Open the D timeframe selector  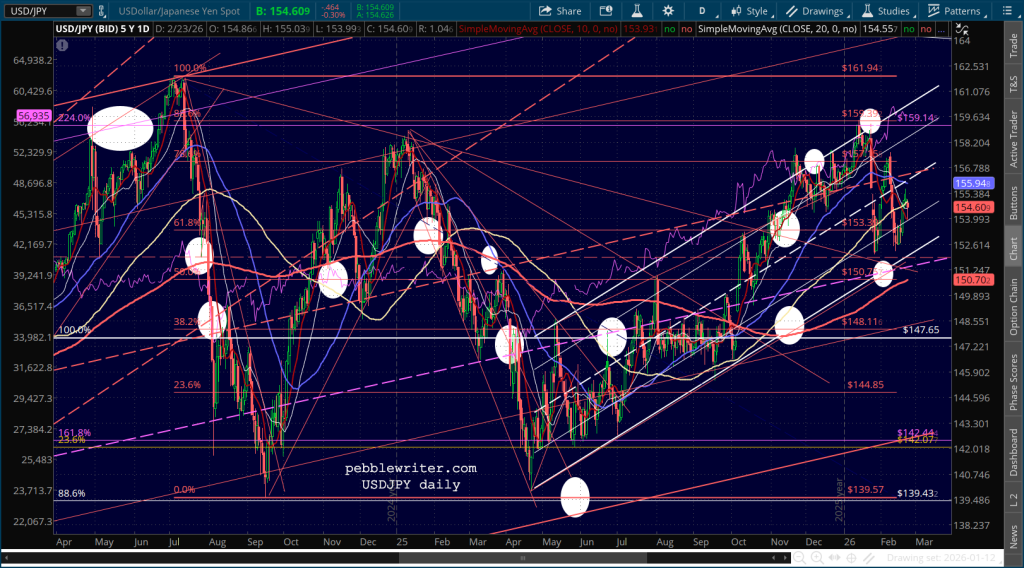pyautogui.click(x=702, y=11)
